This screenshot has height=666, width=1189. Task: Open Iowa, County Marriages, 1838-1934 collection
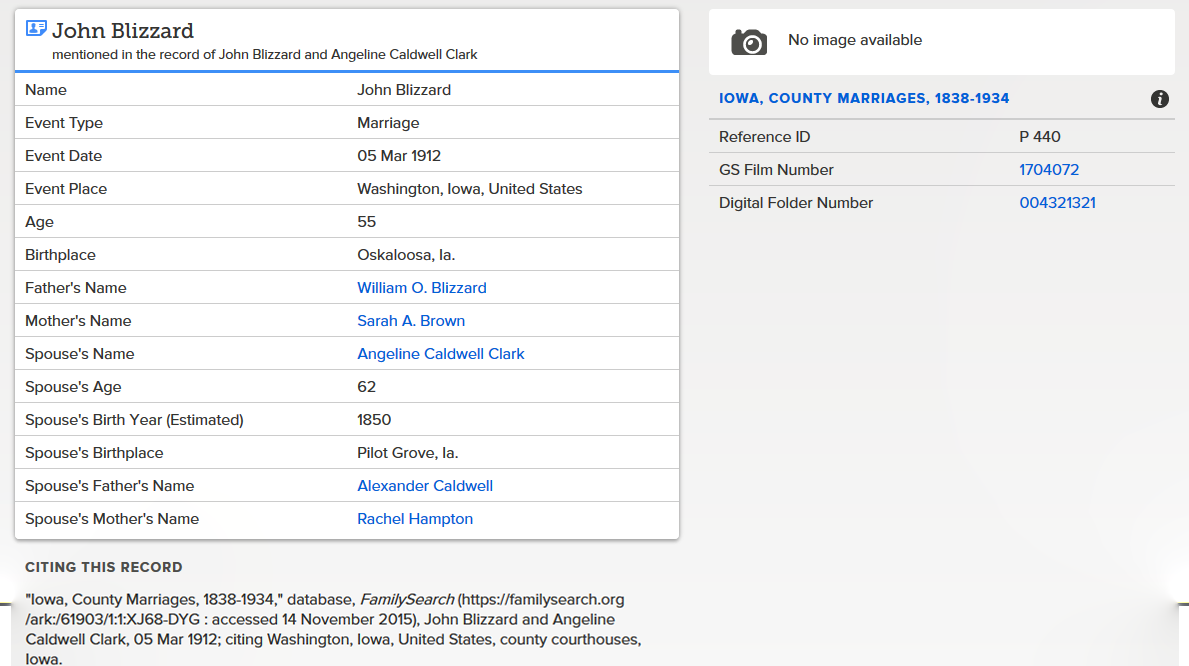[863, 99]
